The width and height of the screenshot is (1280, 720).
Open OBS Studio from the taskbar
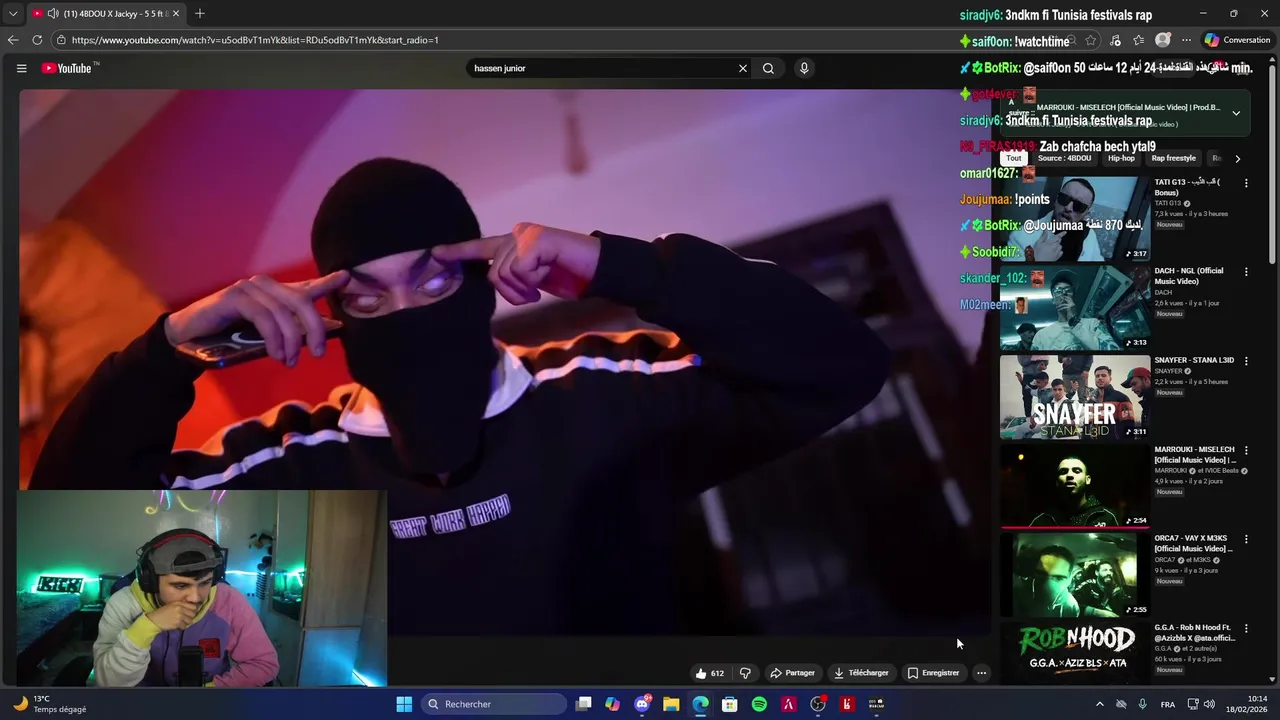[818, 704]
